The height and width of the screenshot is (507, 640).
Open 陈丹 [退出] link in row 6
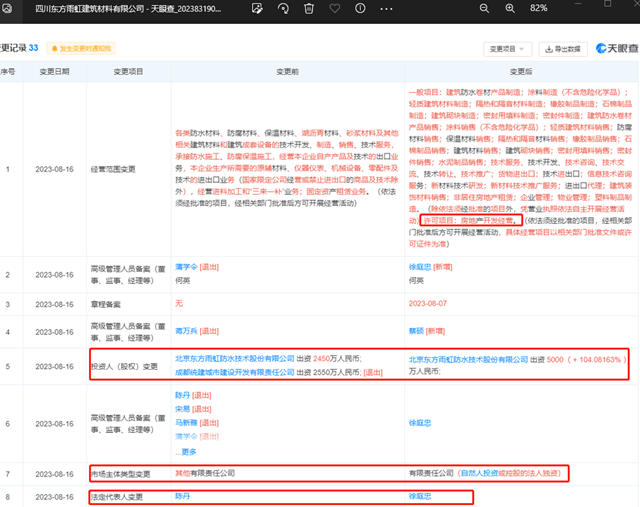tap(193, 395)
